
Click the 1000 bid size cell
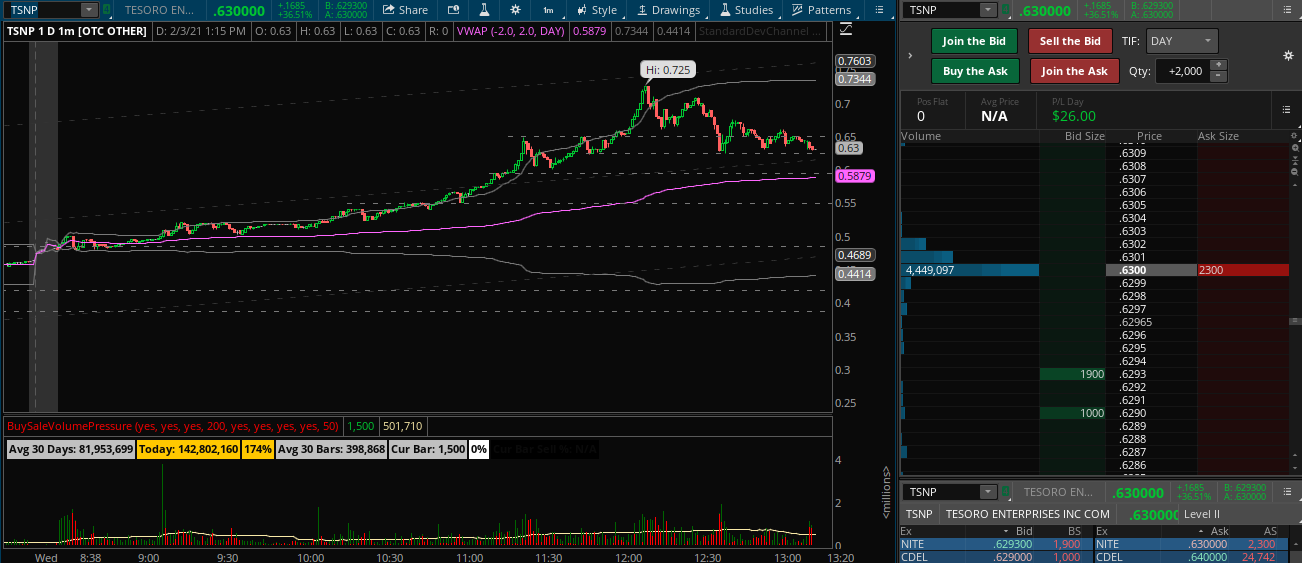pos(1073,413)
